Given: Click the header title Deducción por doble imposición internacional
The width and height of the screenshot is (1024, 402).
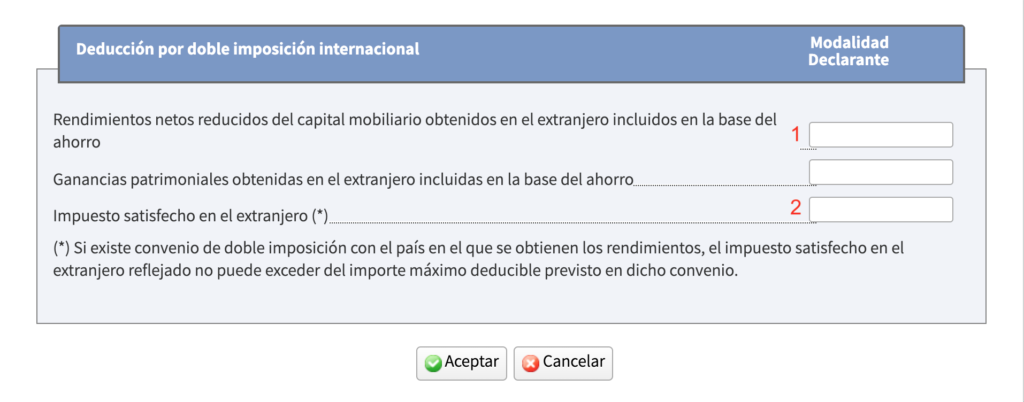Looking at the screenshot, I should pyautogui.click(x=248, y=48).
